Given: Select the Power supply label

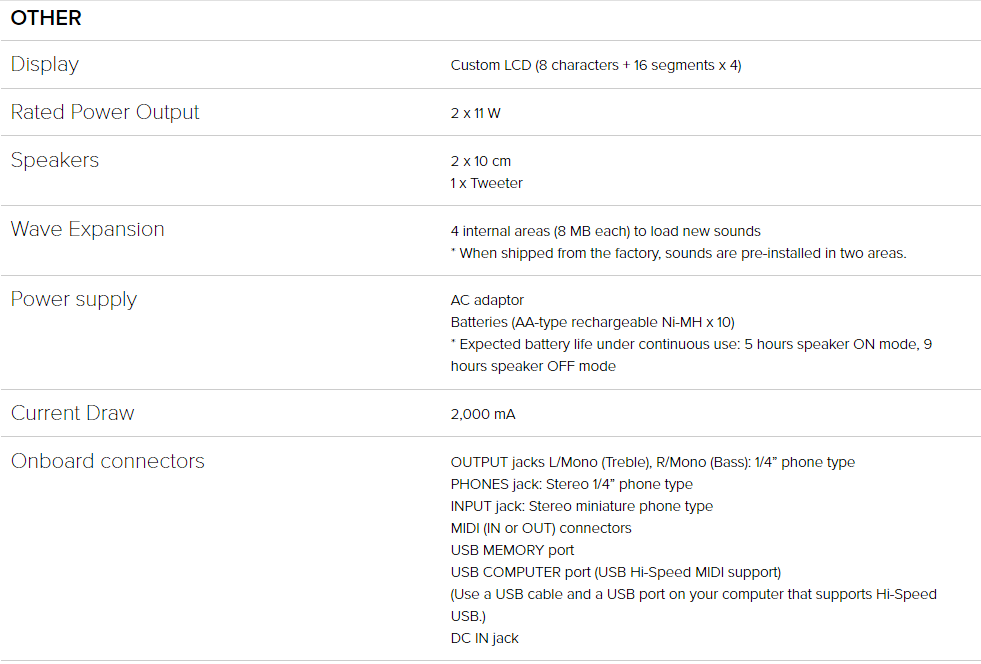Looking at the screenshot, I should [73, 299].
